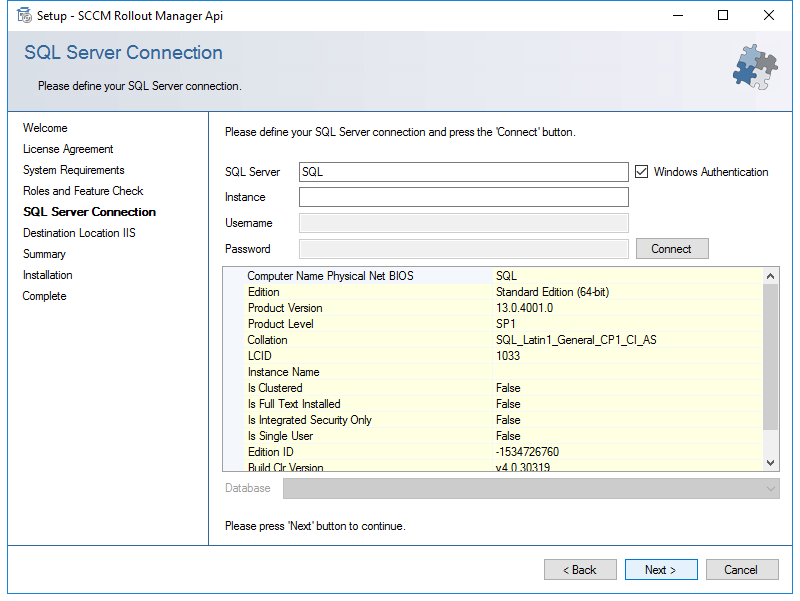The width and height of the screenshot is (800, 601).
Task: Click the setup installer icon in title bar
Action: pos(24,15)
